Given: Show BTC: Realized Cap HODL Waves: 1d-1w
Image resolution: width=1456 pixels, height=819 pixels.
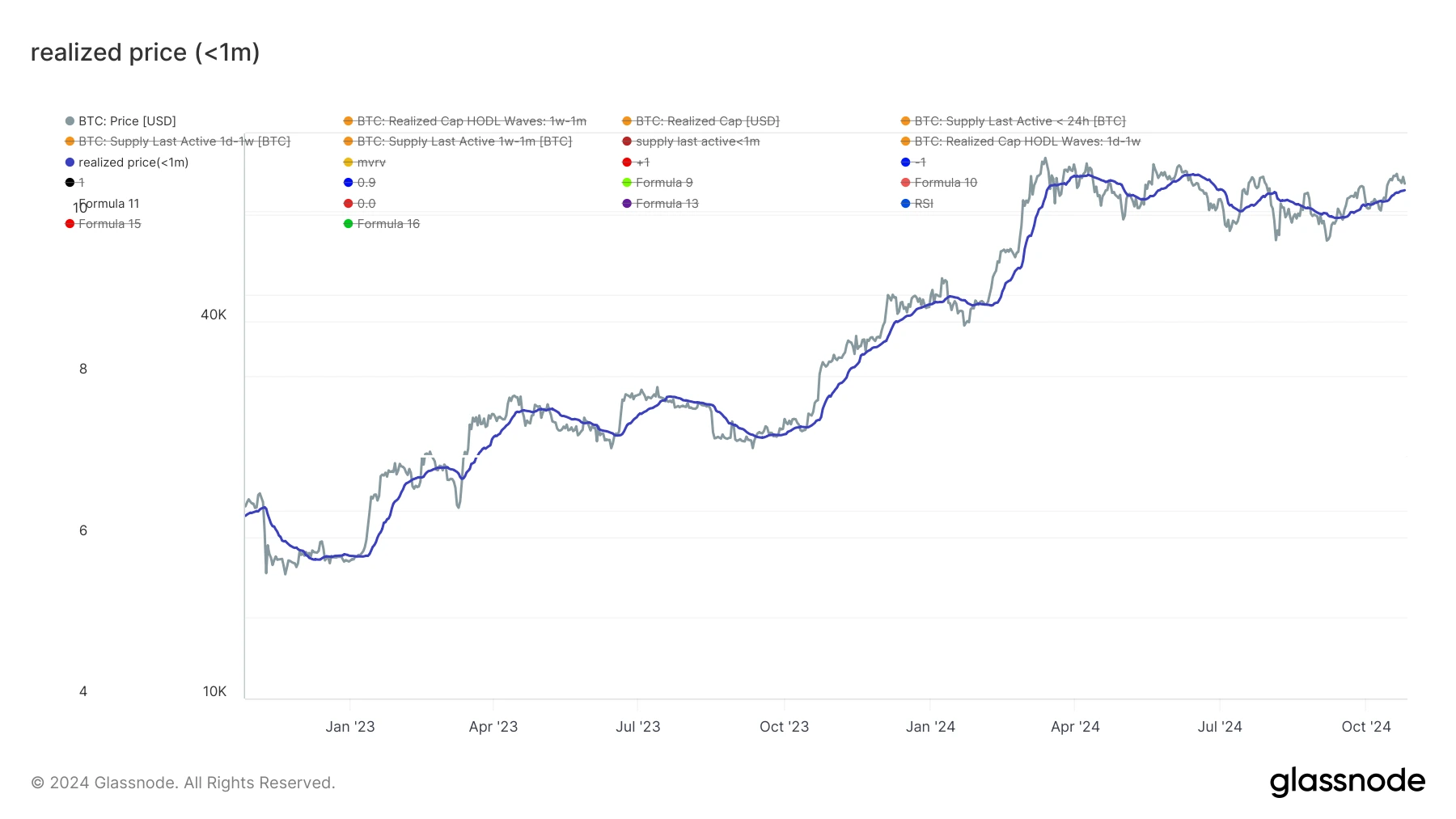Looking at the screenshot, I should point(1021,141).
